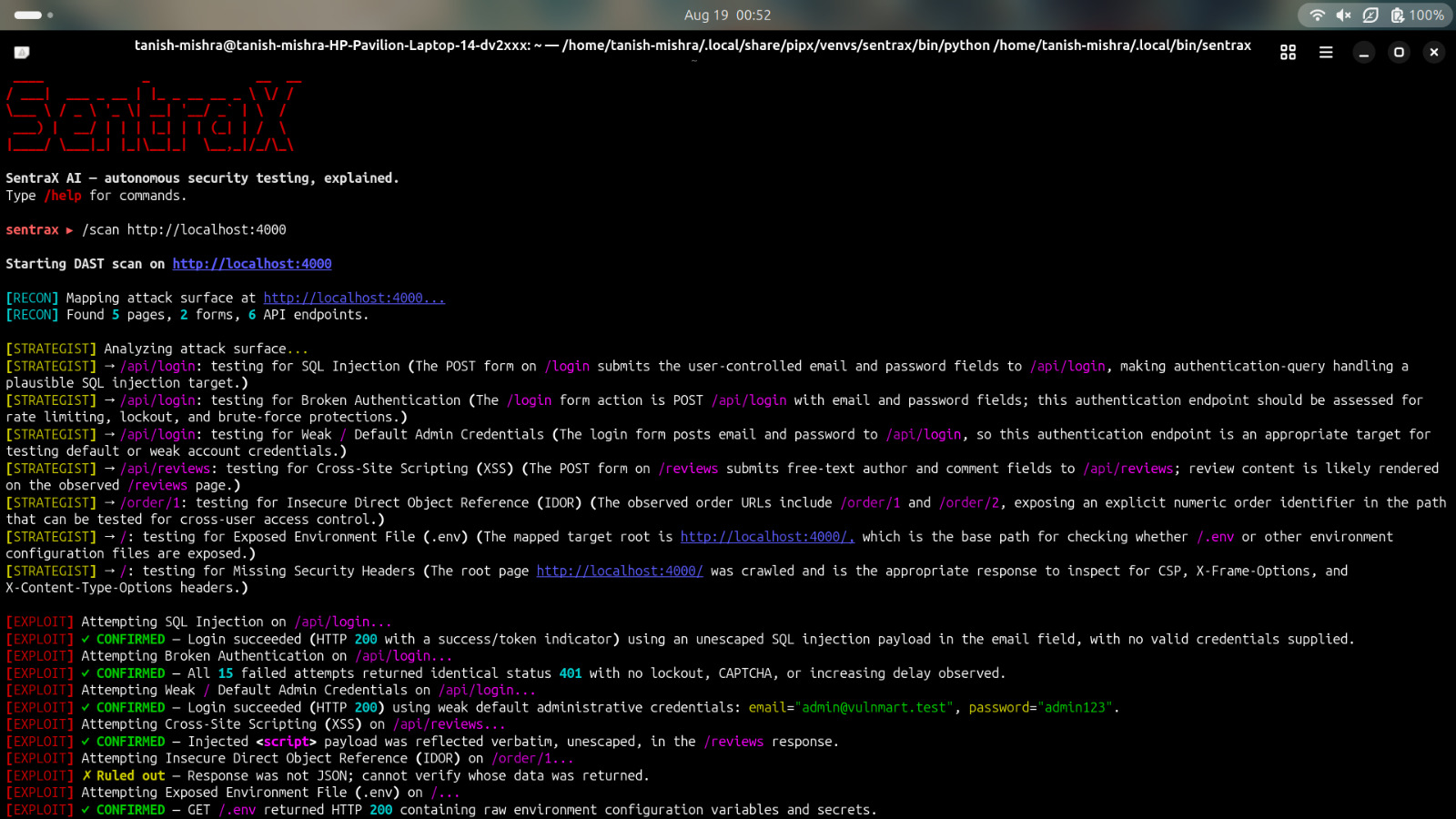The height and width of the screenshot is (819, 1456).
Task: Open the localhost link after 'mapped target root is'
Action: [x=767, y=537]
